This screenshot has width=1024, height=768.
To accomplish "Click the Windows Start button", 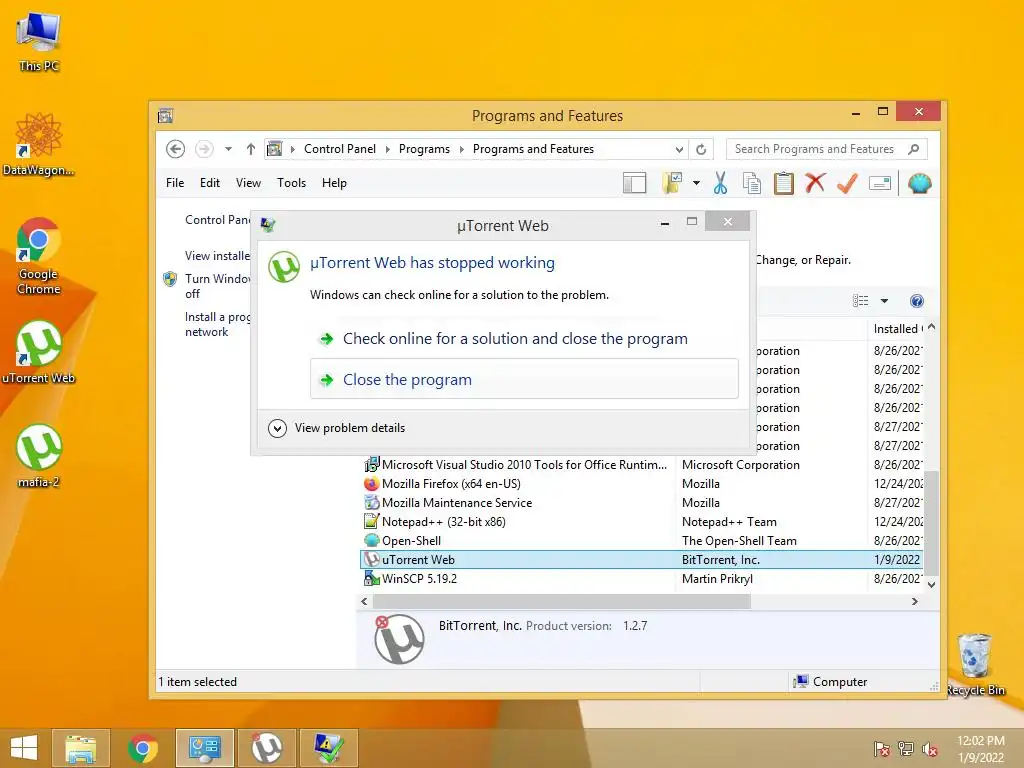I will point(24,748).
